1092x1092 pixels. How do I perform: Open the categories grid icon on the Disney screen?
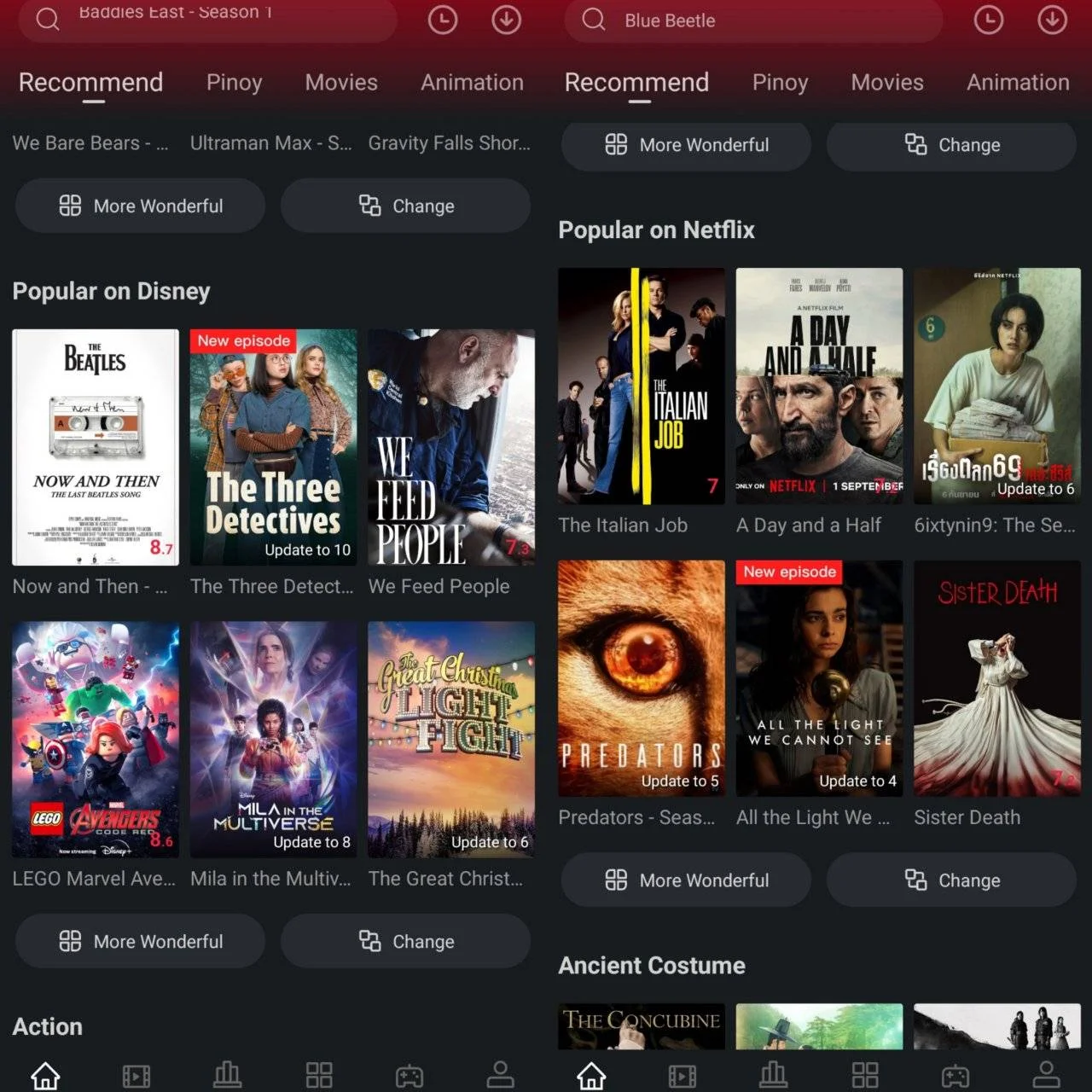(319, 1075)
